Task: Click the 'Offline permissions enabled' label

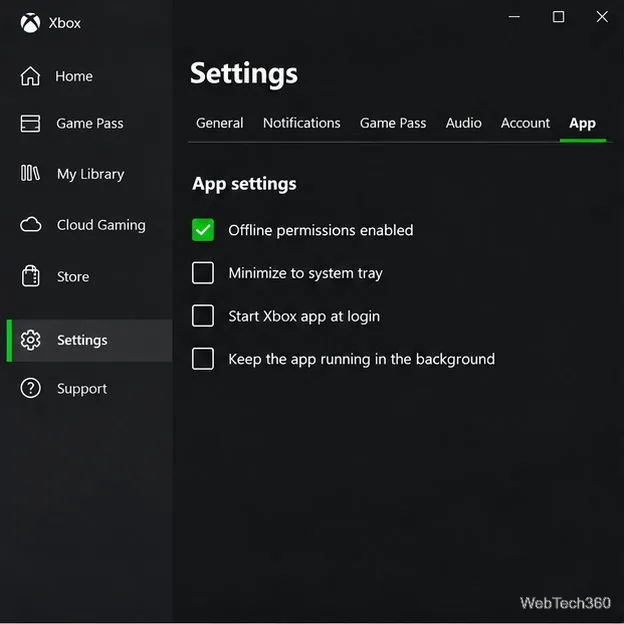Action: [321, 230]
